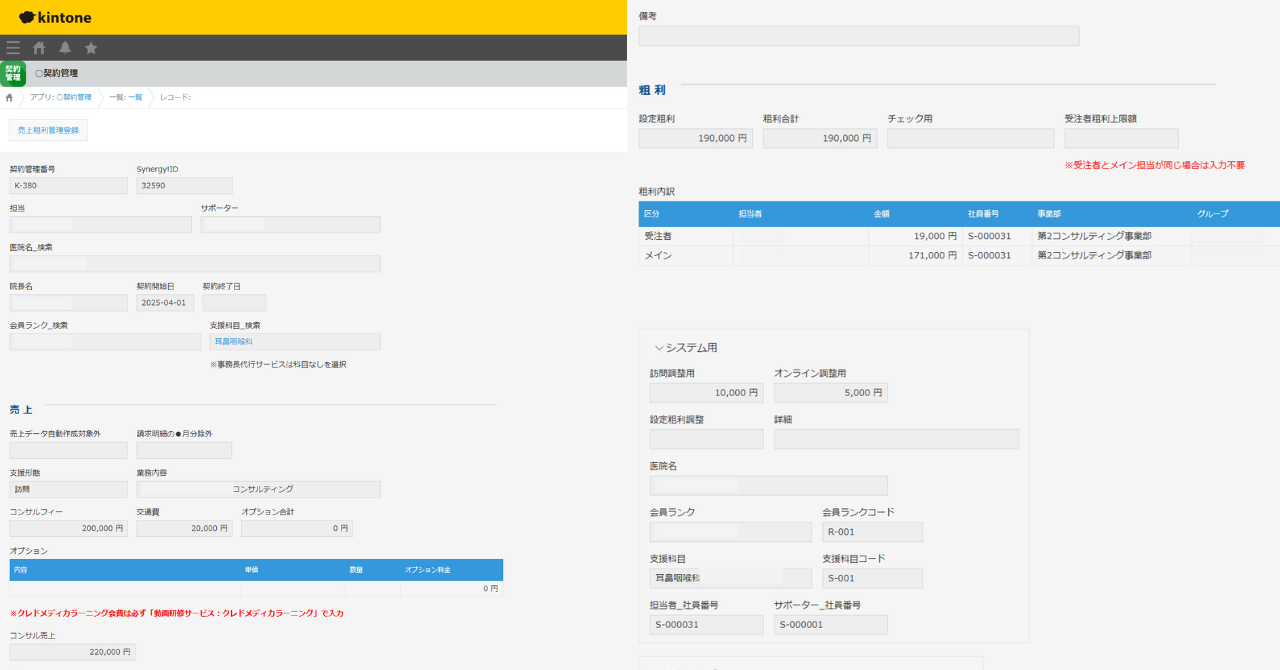
Task: Open notifications via the bell icon
Action: (65, 48)
